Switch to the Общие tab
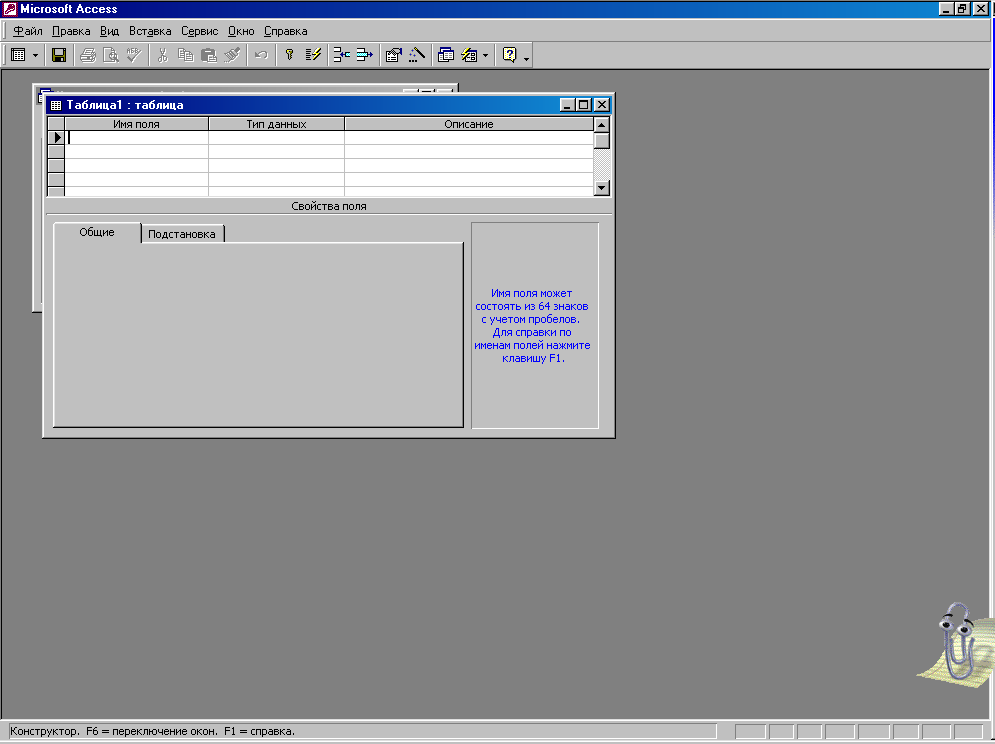This screenshot has width=995, height=744. point(96,232)
